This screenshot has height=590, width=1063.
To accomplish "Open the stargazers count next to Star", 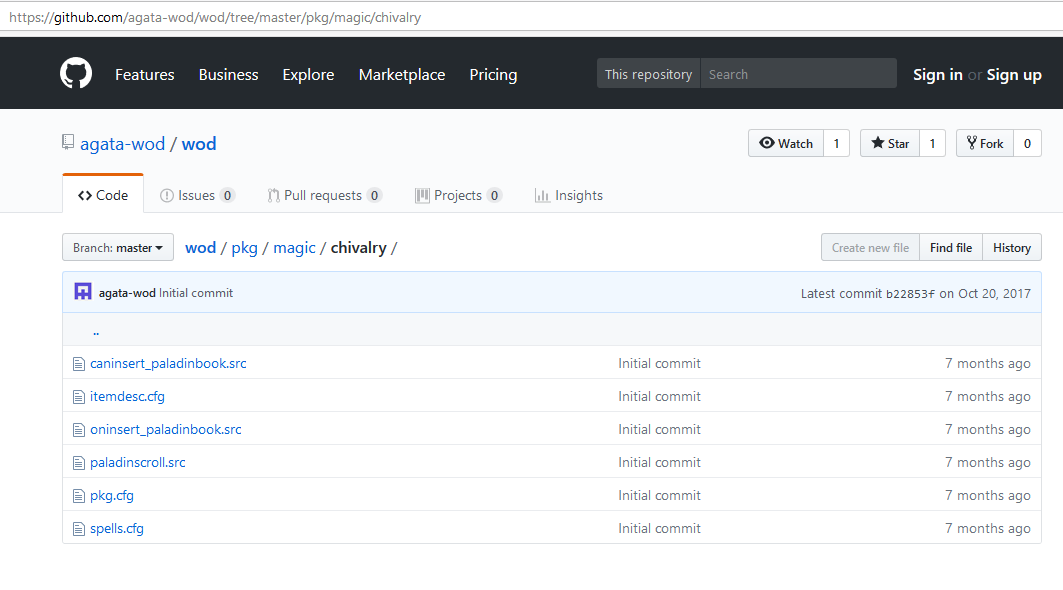I will click(932, 143).
